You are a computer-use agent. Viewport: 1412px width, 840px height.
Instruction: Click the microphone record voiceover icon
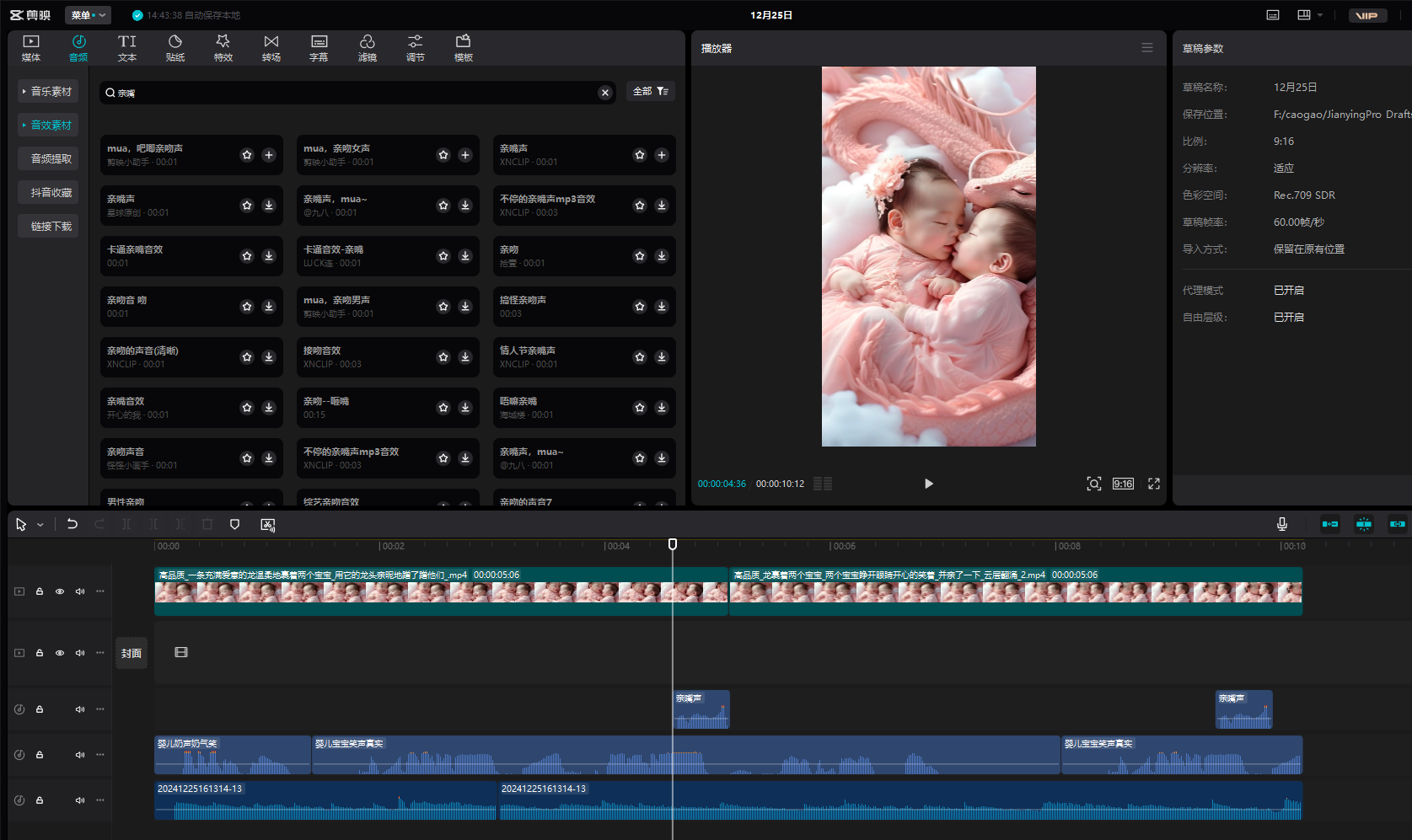click(x=1281, y=524)
